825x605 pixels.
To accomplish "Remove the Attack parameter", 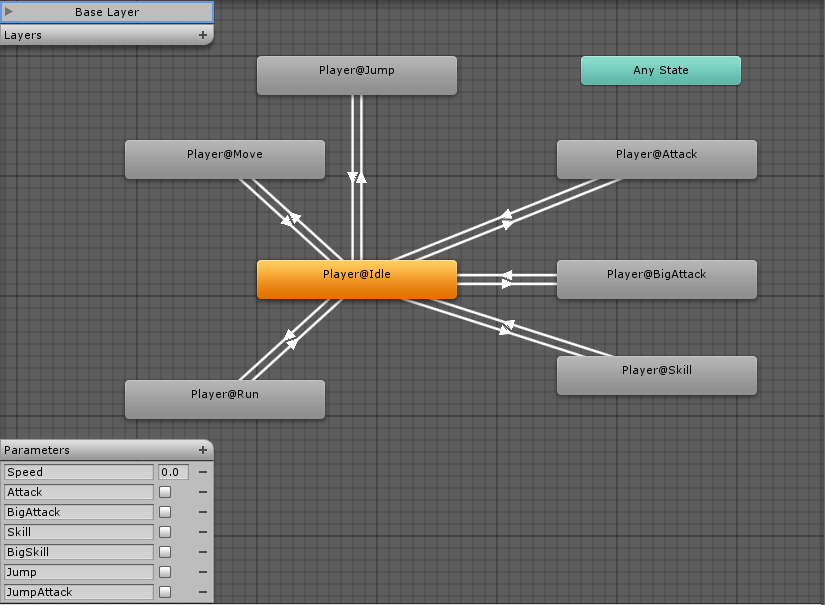I will [x=203, y=492].
